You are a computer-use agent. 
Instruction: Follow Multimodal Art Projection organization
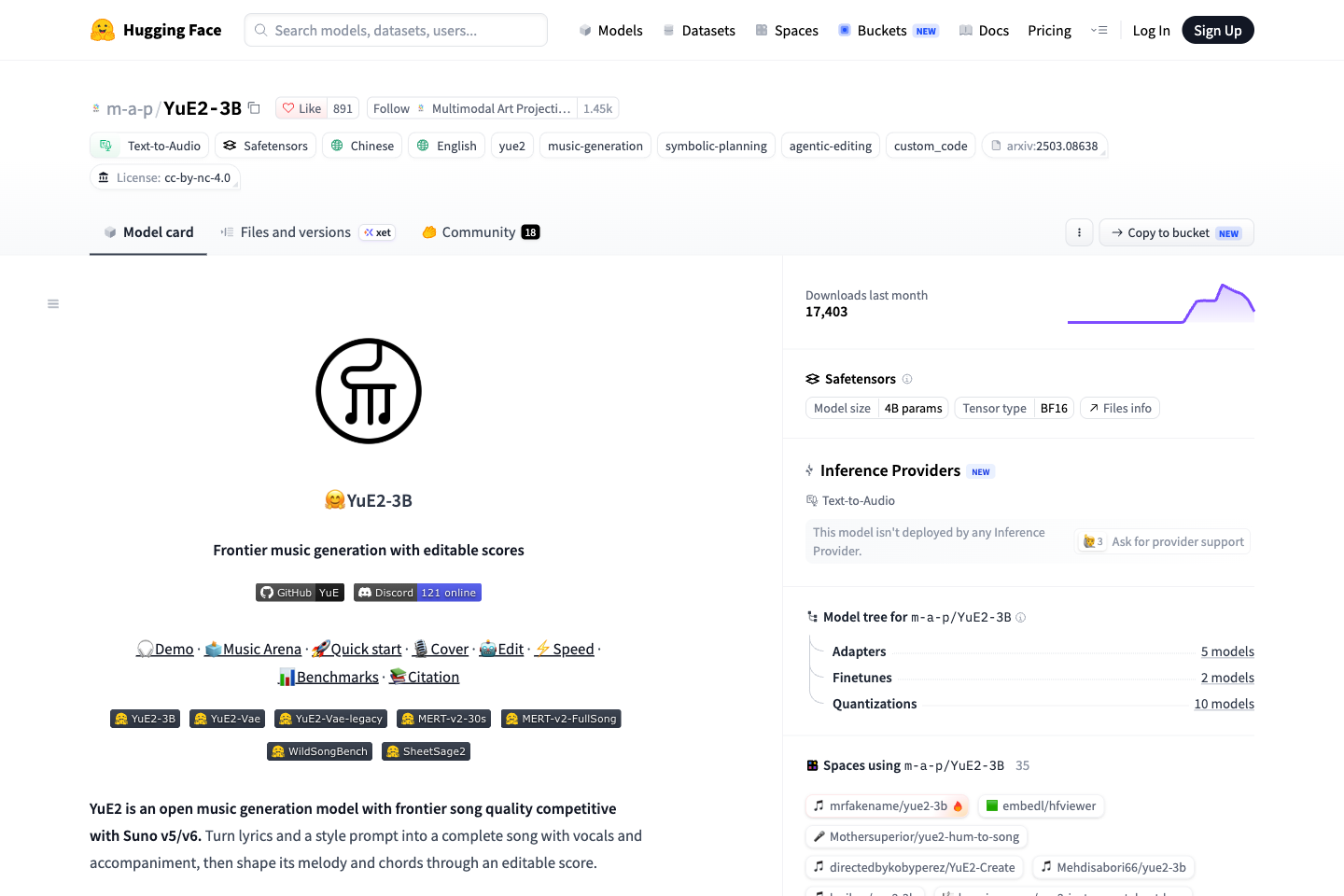point(391,108)
